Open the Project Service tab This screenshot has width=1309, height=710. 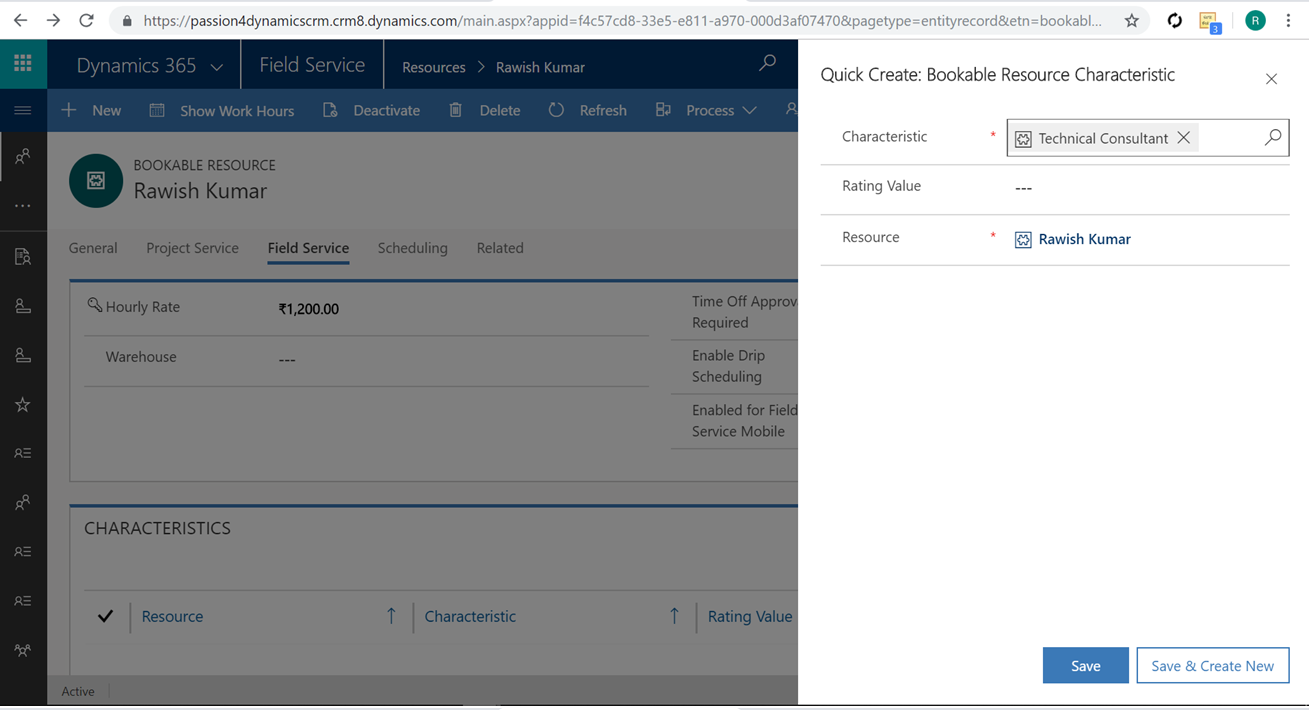pos(192,248)
